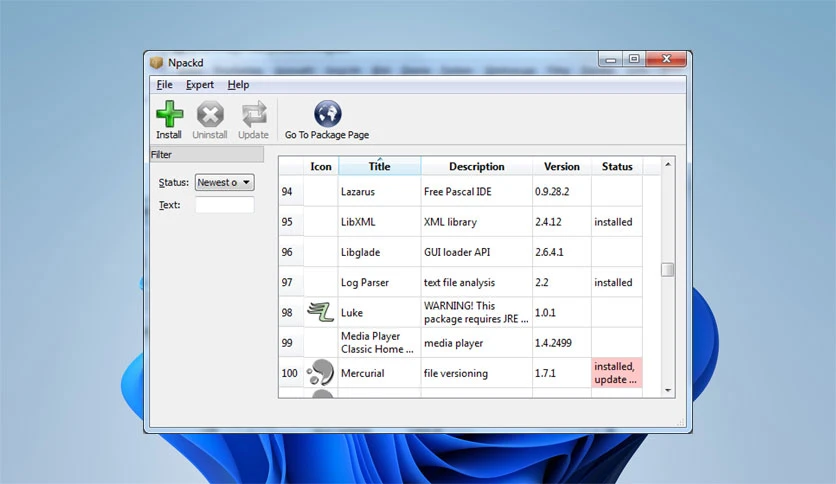Screen dimensions: 836x484
Task: Click version 0.9.28.2 cell
Action: pos(561,191)
